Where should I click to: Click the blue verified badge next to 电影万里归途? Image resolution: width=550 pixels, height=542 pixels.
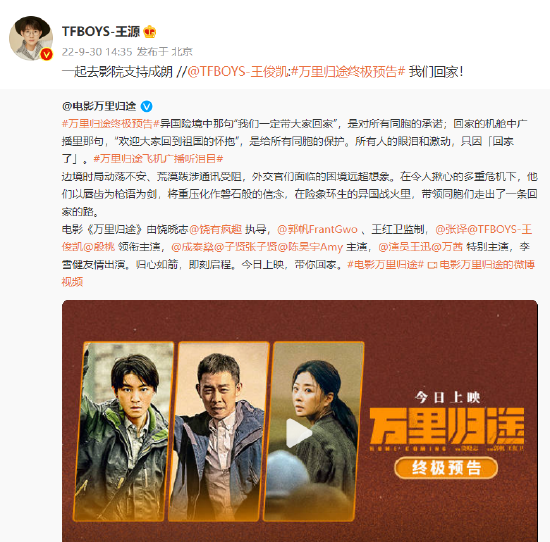pyautogui.click(x=146, y=106)
